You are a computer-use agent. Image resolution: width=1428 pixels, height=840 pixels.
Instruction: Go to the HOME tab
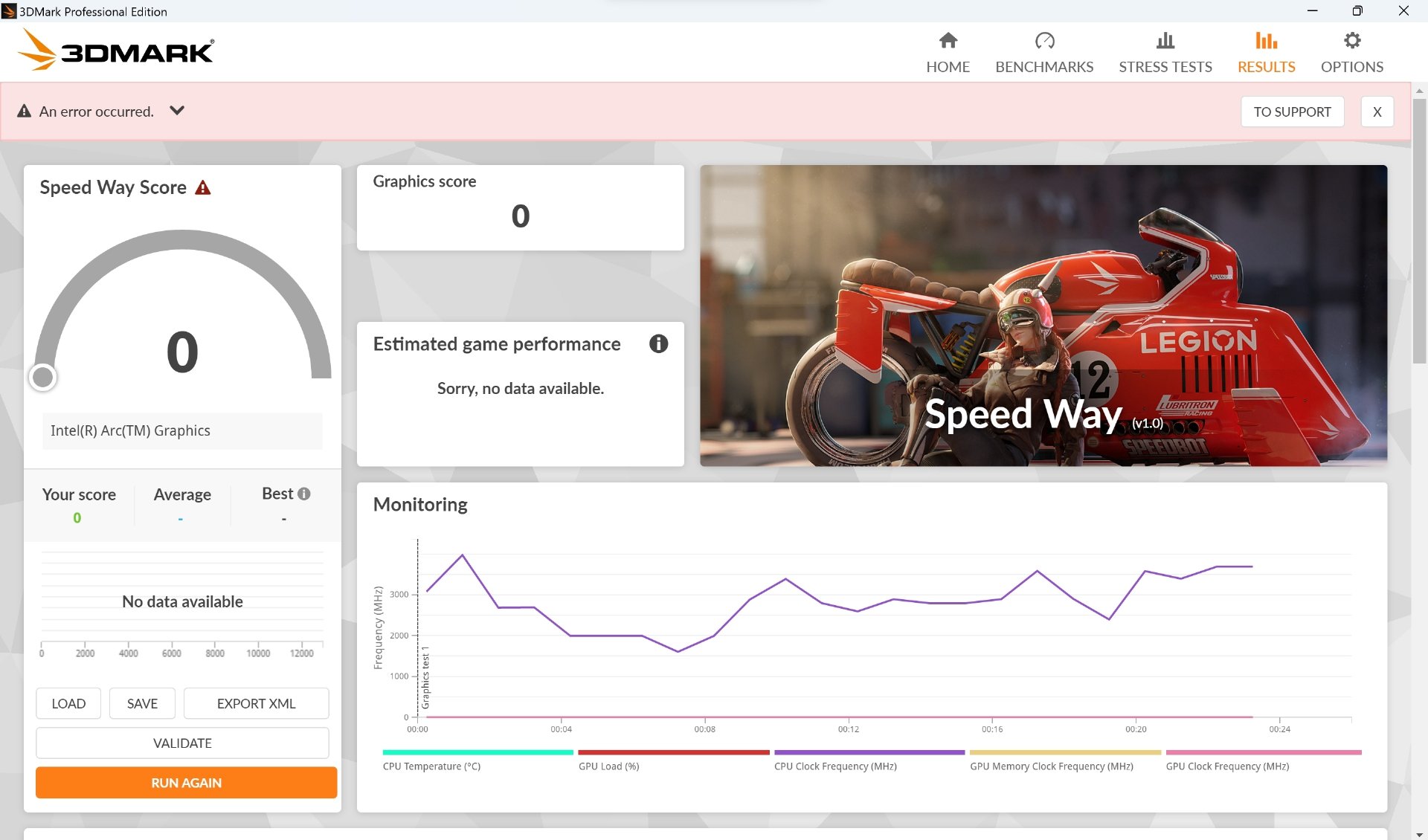pyautogui.click(x=948, y=52)
